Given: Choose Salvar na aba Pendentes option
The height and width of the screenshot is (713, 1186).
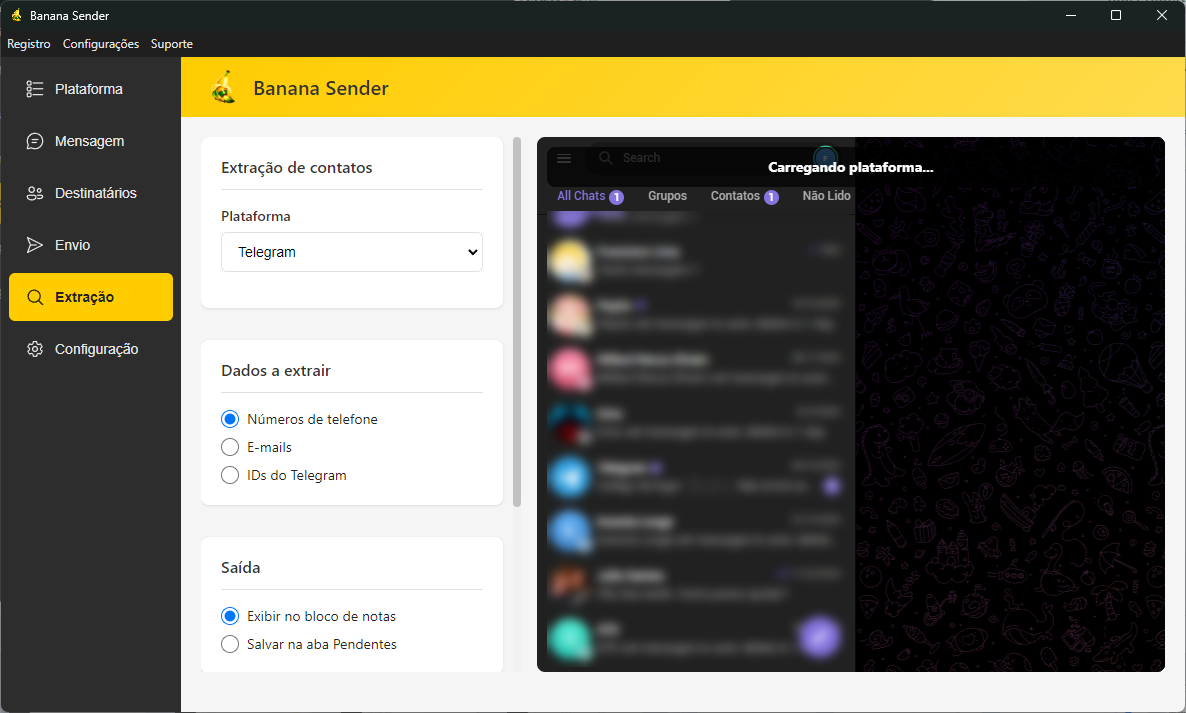Looking at the screenshot, I should (x=230, y=644).
